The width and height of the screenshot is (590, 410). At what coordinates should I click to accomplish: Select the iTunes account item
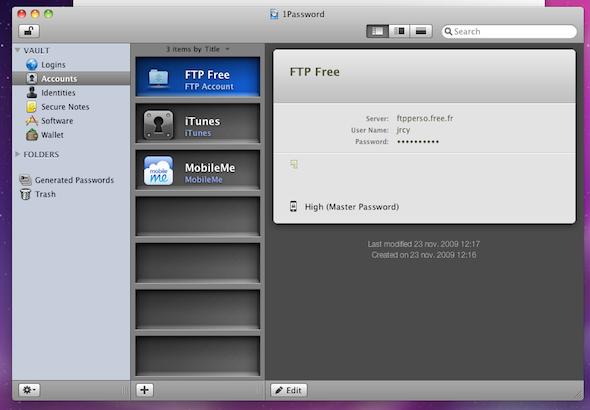198,123
